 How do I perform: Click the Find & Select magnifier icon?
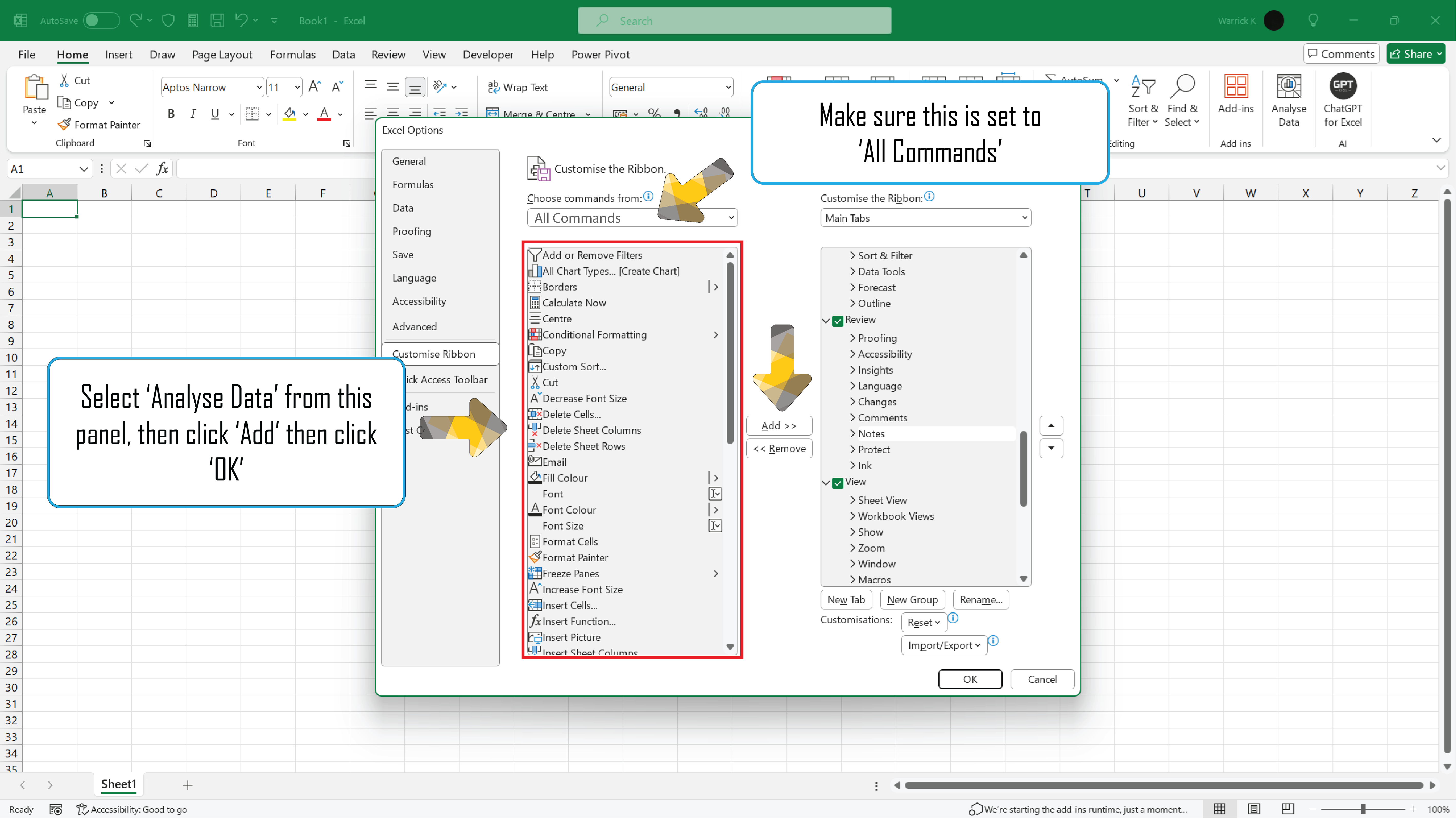click(x=1182, y=86)
